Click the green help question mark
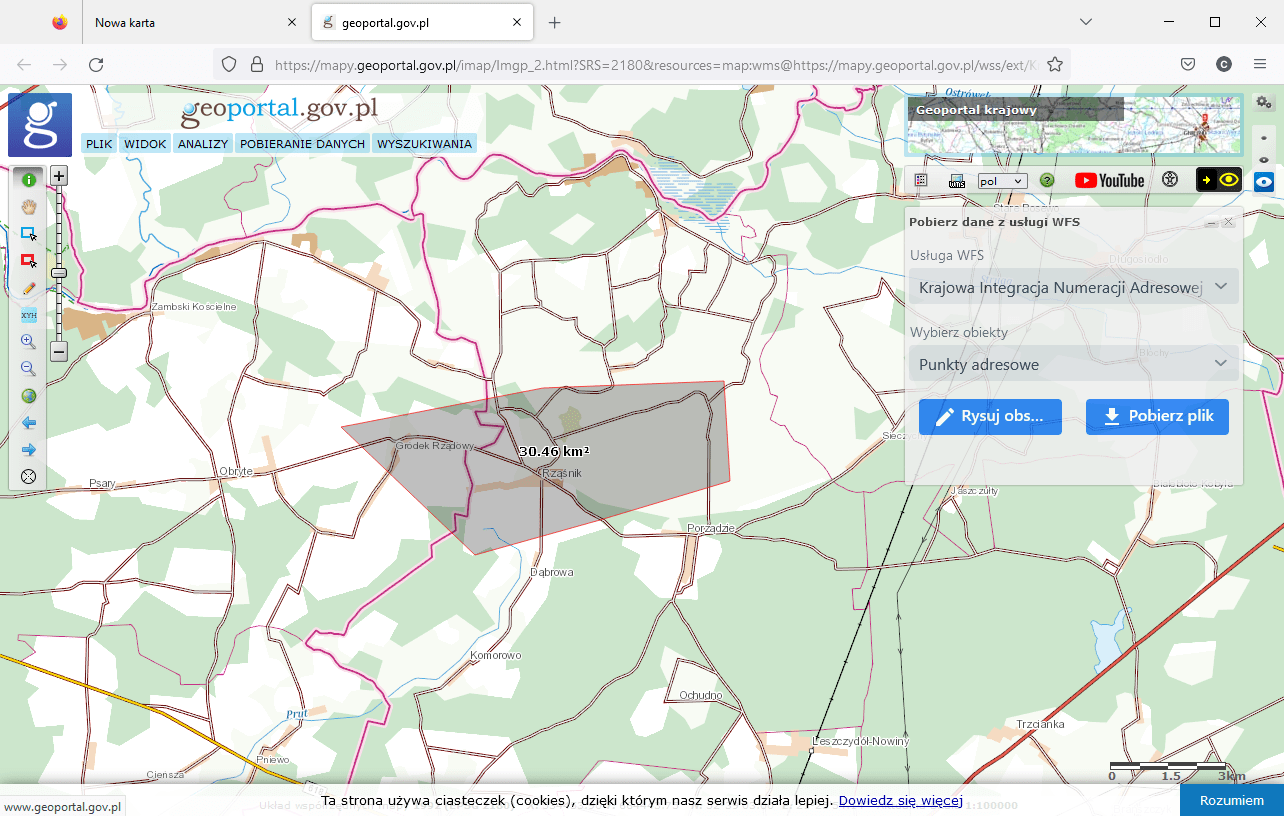This screenshot has width=1284, height=816. [x=1047, y=181]
